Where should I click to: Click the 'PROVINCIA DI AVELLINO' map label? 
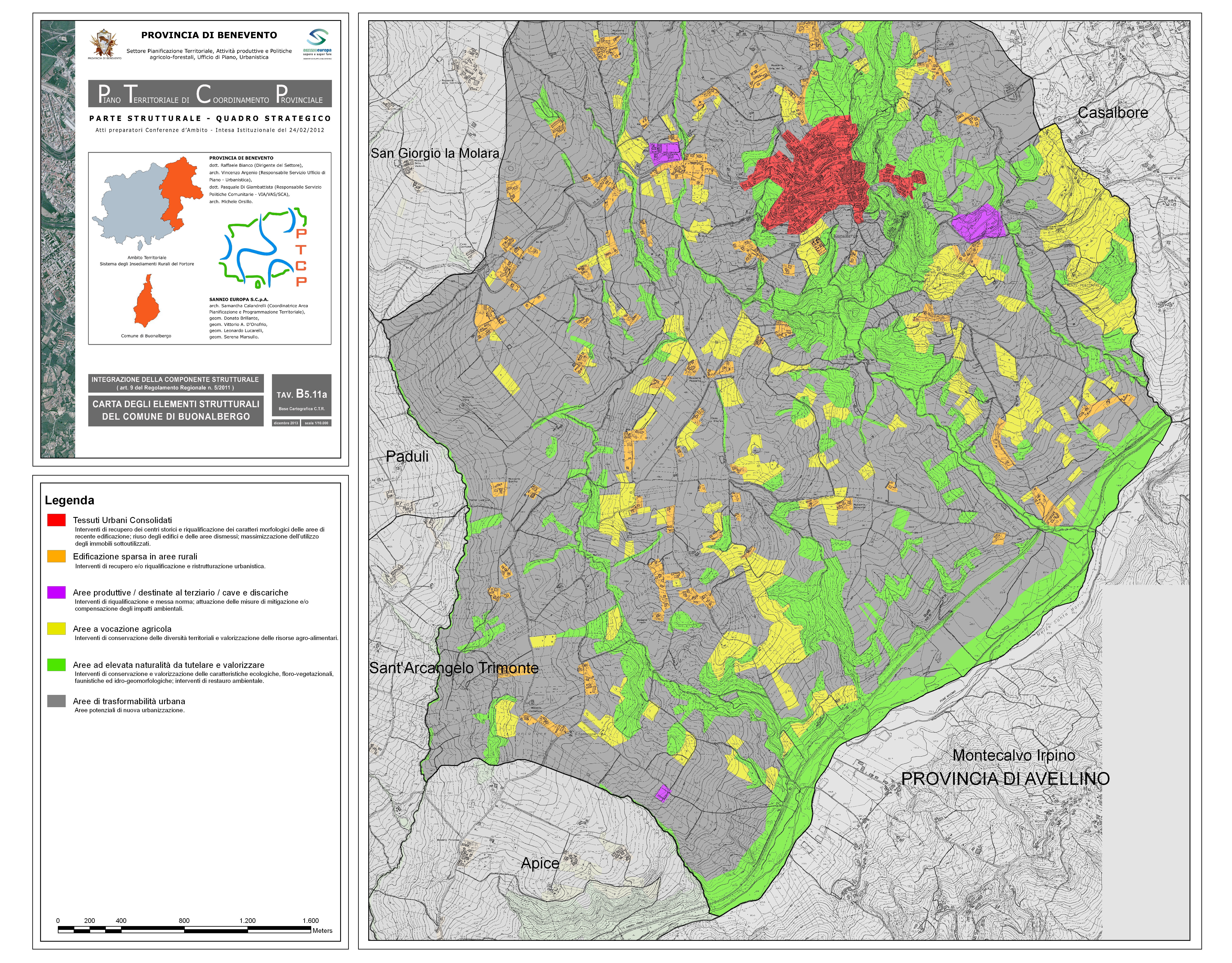click(x=1005, y=779)
